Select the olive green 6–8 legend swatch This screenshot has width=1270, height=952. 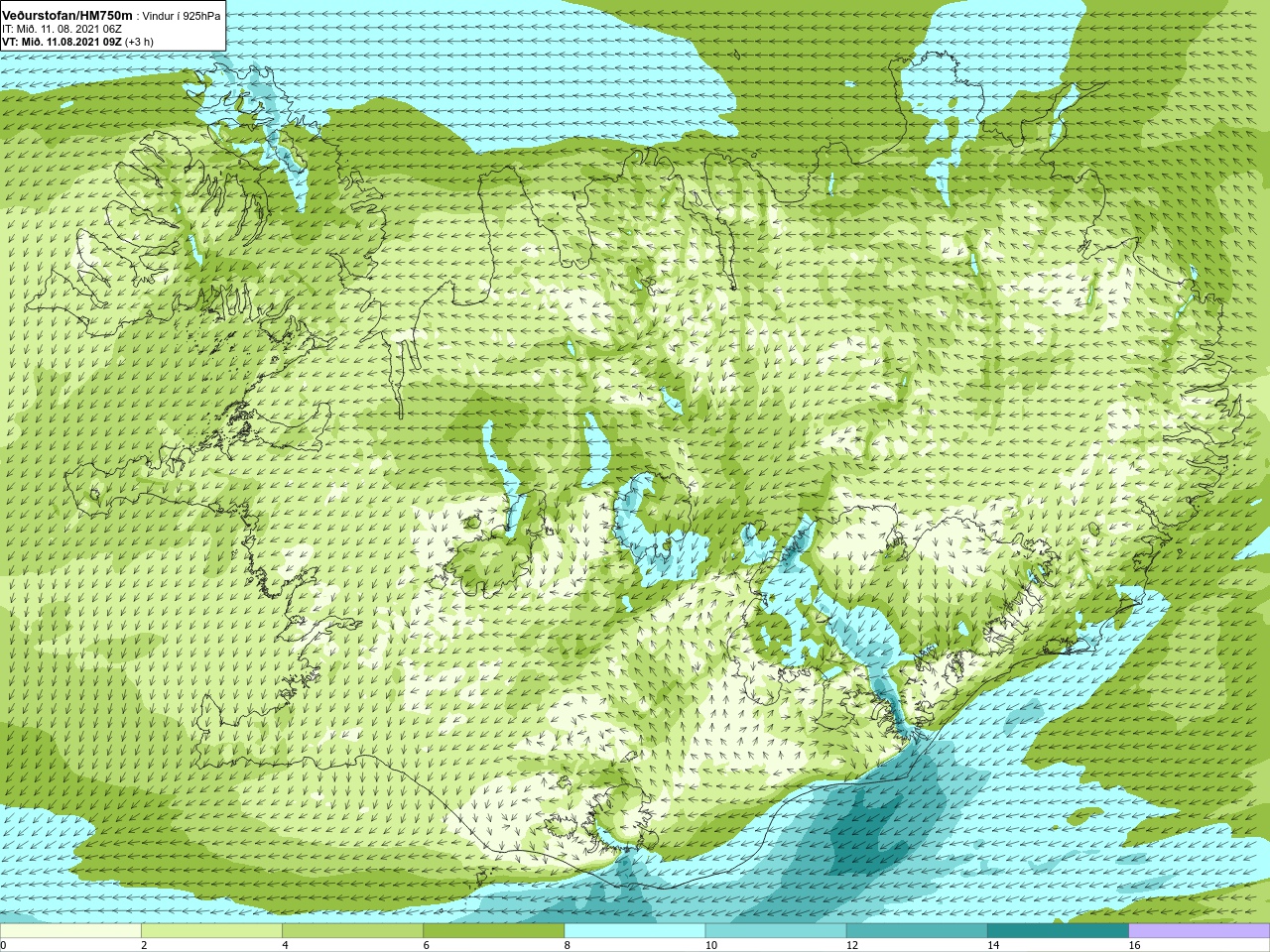tap(493, 931)
